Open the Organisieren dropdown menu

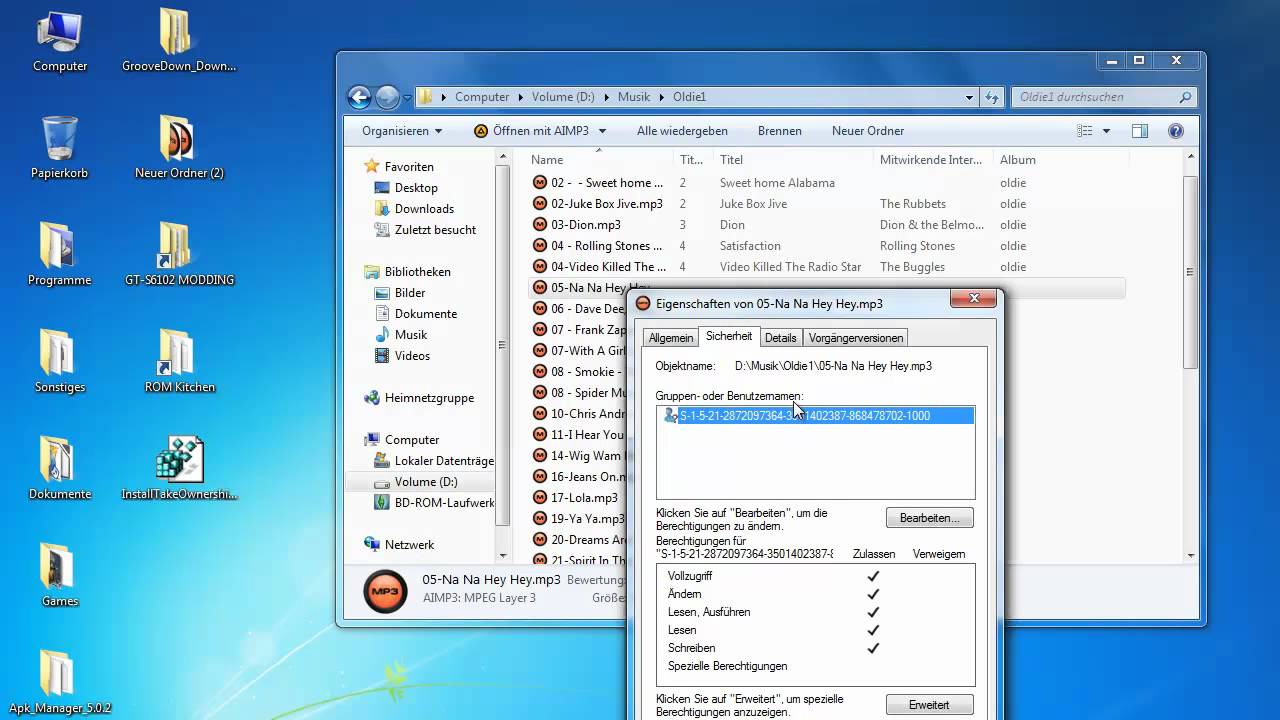(x=402, y=131)
